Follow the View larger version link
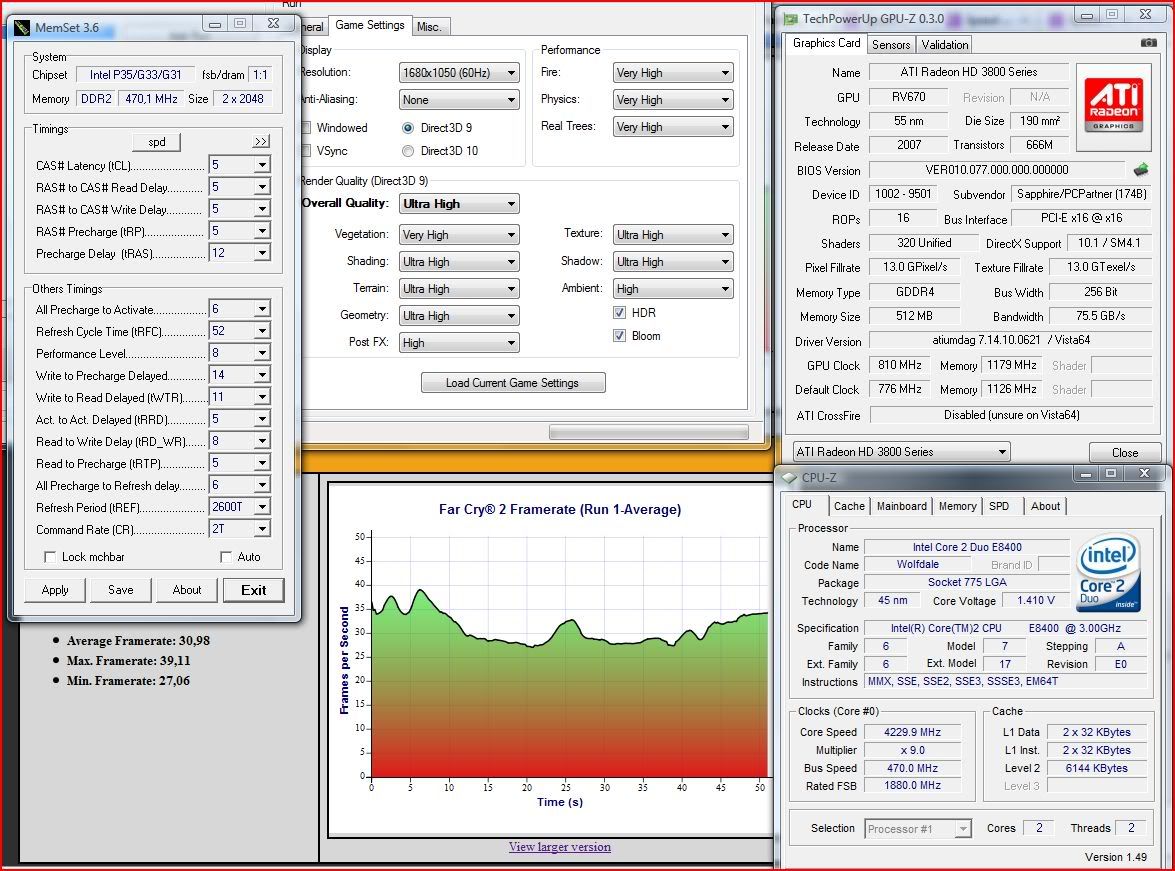This screenshot has width=1175, height=871. tap(559, 847)
